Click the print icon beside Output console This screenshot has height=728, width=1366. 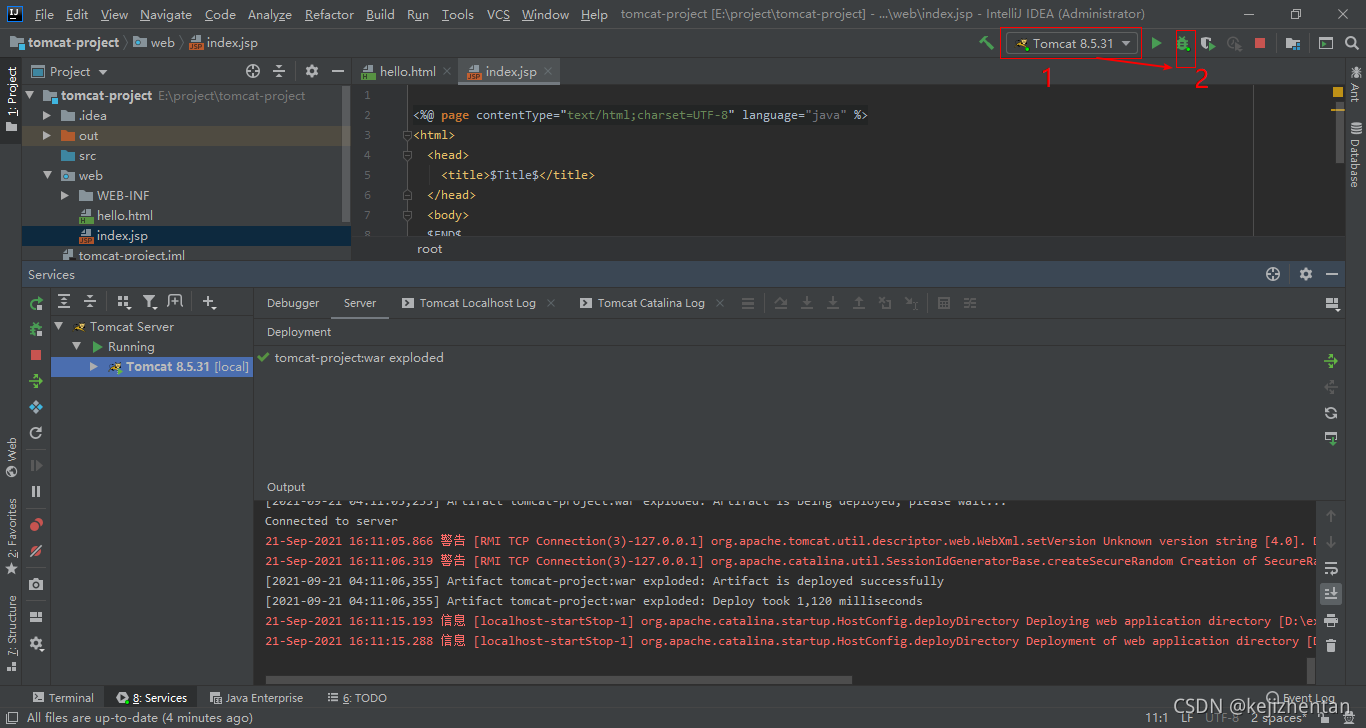[1331, 620]
